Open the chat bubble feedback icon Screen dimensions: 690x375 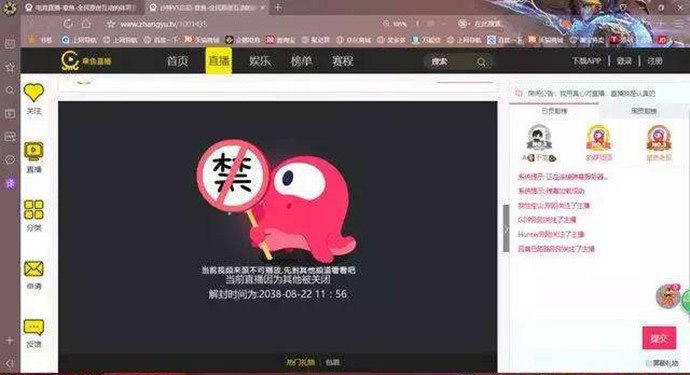[x=34, y=327]
